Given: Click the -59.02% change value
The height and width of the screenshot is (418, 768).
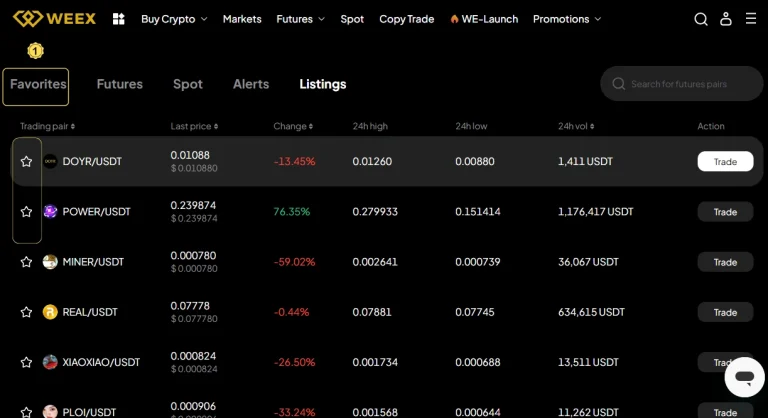Looking at the screenshot, I should tap(294, 262).
